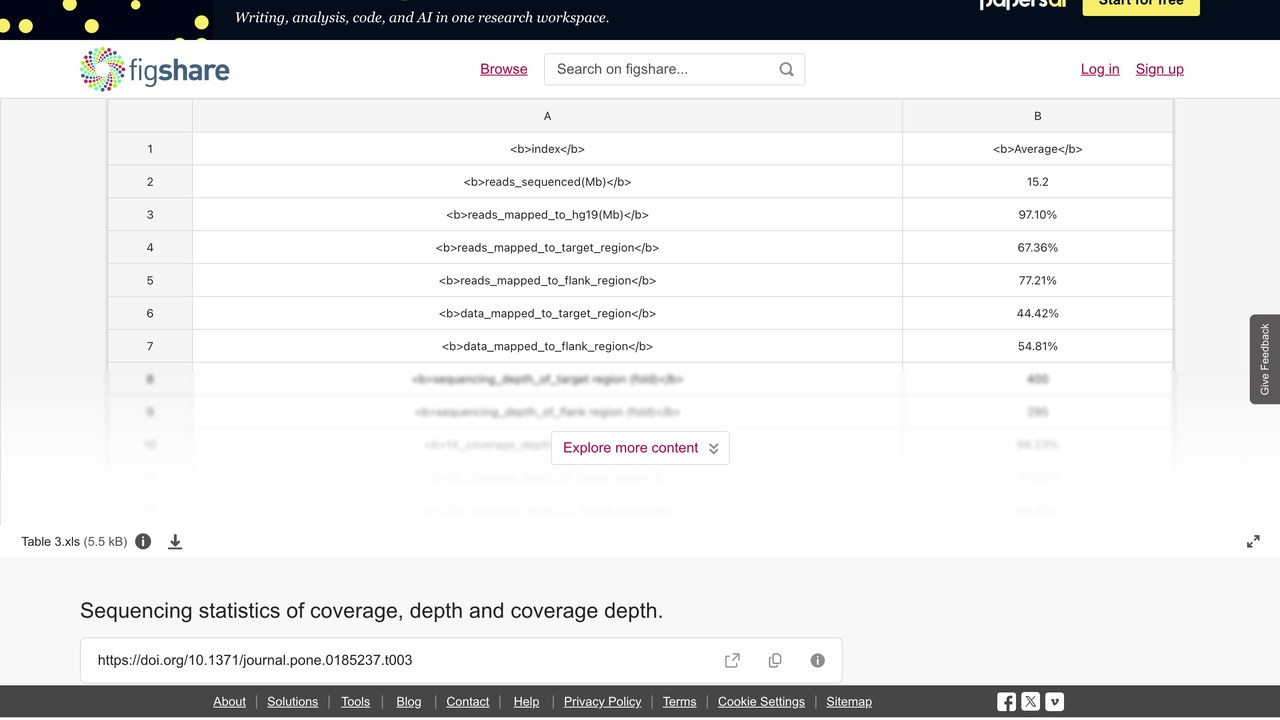Open Give Feedback side tab
Viewport: 1280px width, 720px height.
pyautogui.click(x=1265, y=359)
